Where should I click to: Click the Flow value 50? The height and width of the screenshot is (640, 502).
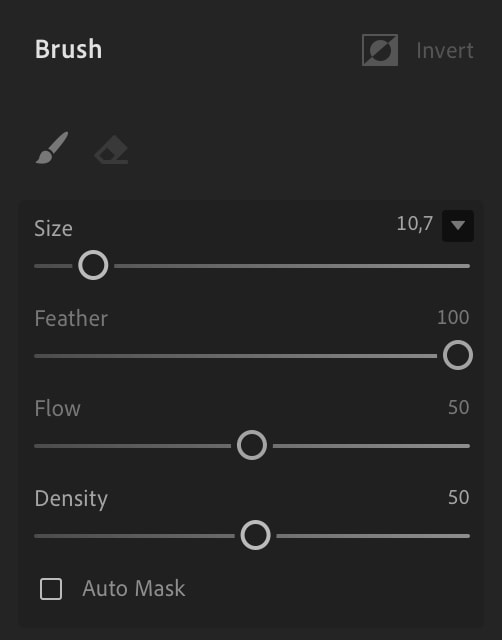pyautogui.click(x=459, y=407)
